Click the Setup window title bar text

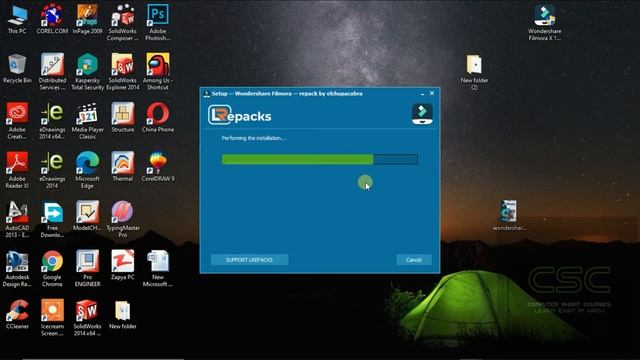[287, 93]
